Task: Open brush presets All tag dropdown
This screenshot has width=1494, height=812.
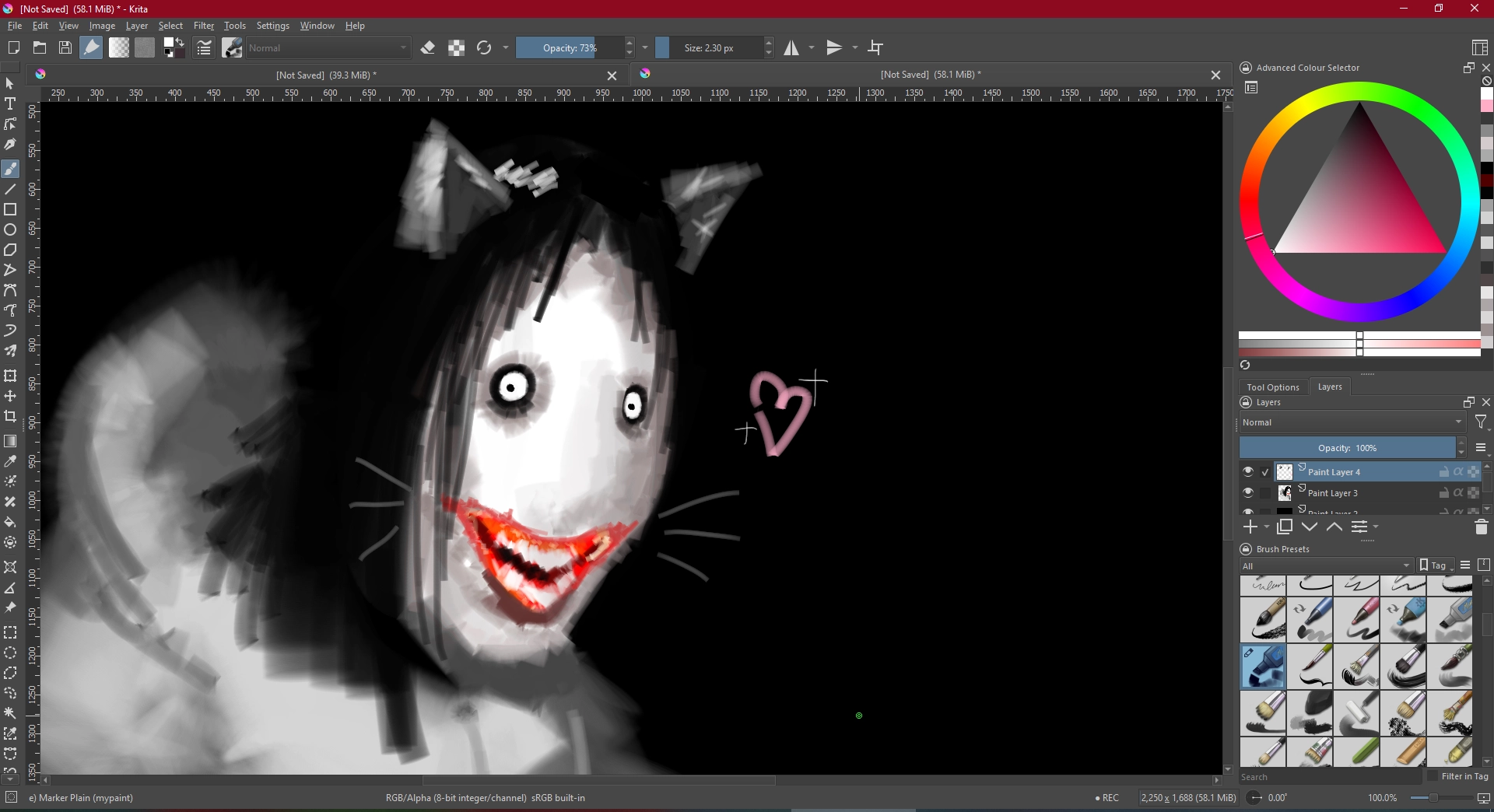Action: tap(1327, 565)
